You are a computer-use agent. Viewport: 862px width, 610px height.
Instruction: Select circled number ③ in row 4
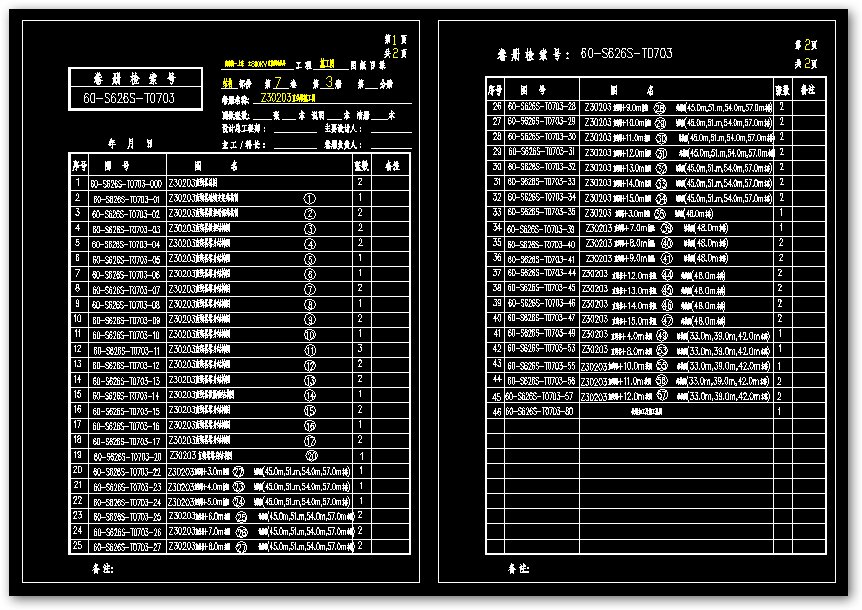pyautogui.click(x=308, y=230)
